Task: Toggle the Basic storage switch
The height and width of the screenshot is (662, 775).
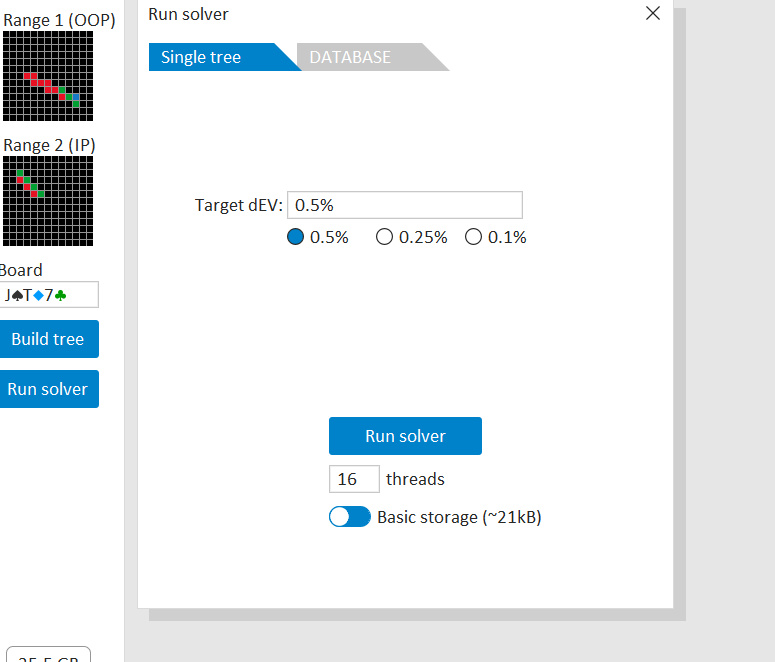Action: [x=349, y=517]
